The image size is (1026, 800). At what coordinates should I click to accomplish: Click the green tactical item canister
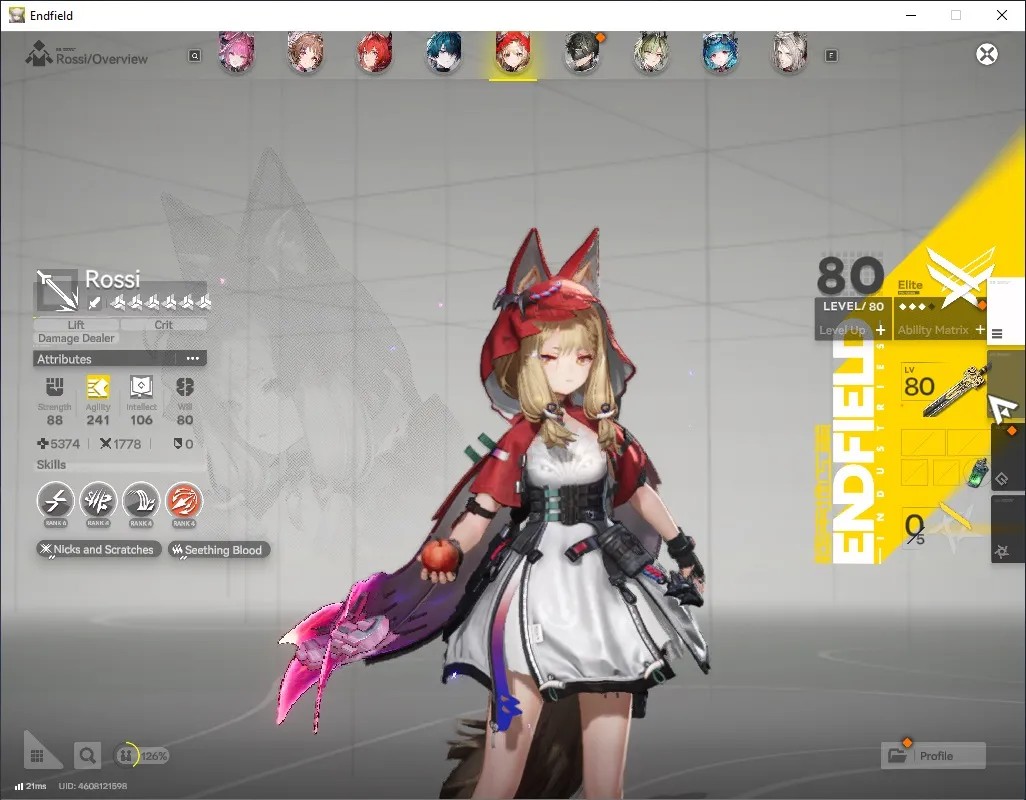click(976, 472)
